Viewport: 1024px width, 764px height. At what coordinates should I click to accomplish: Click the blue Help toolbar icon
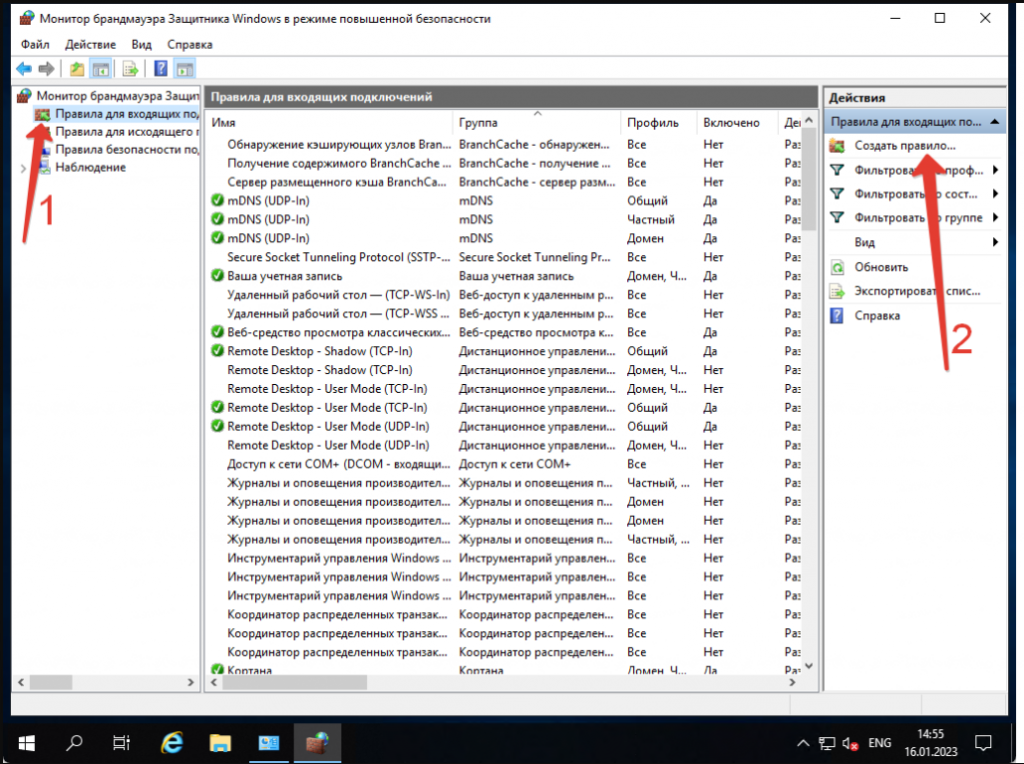point(161,69)
